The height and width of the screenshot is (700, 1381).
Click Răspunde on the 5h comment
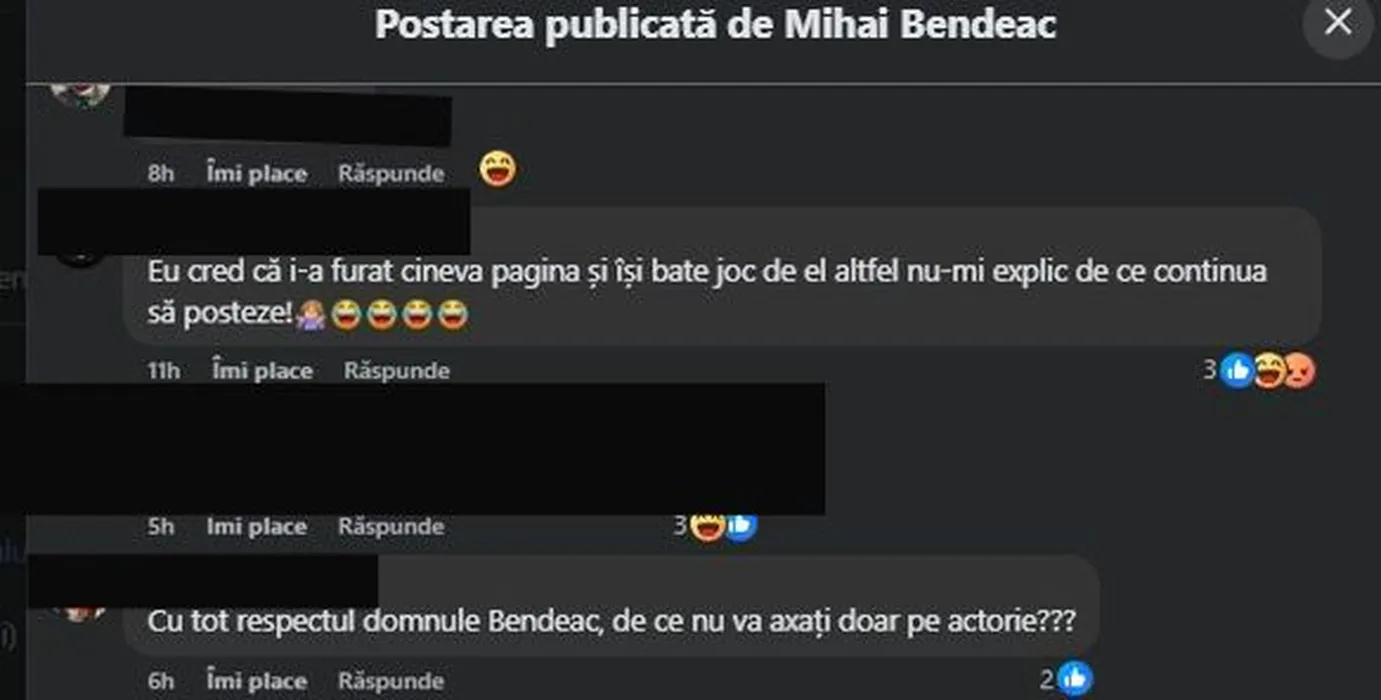[391, 526]
